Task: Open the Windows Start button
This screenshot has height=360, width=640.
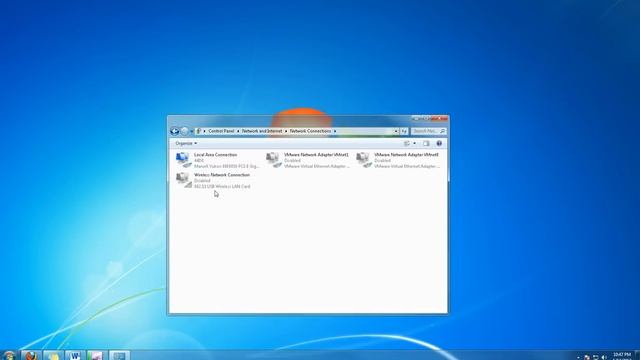Action: coord(9,356)
